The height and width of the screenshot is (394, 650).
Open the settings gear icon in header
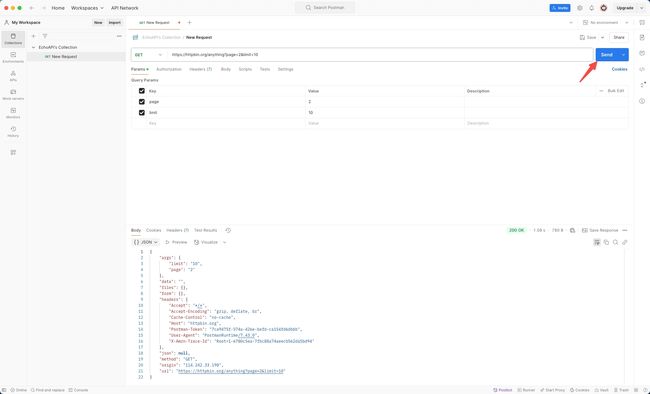[580, 8]
